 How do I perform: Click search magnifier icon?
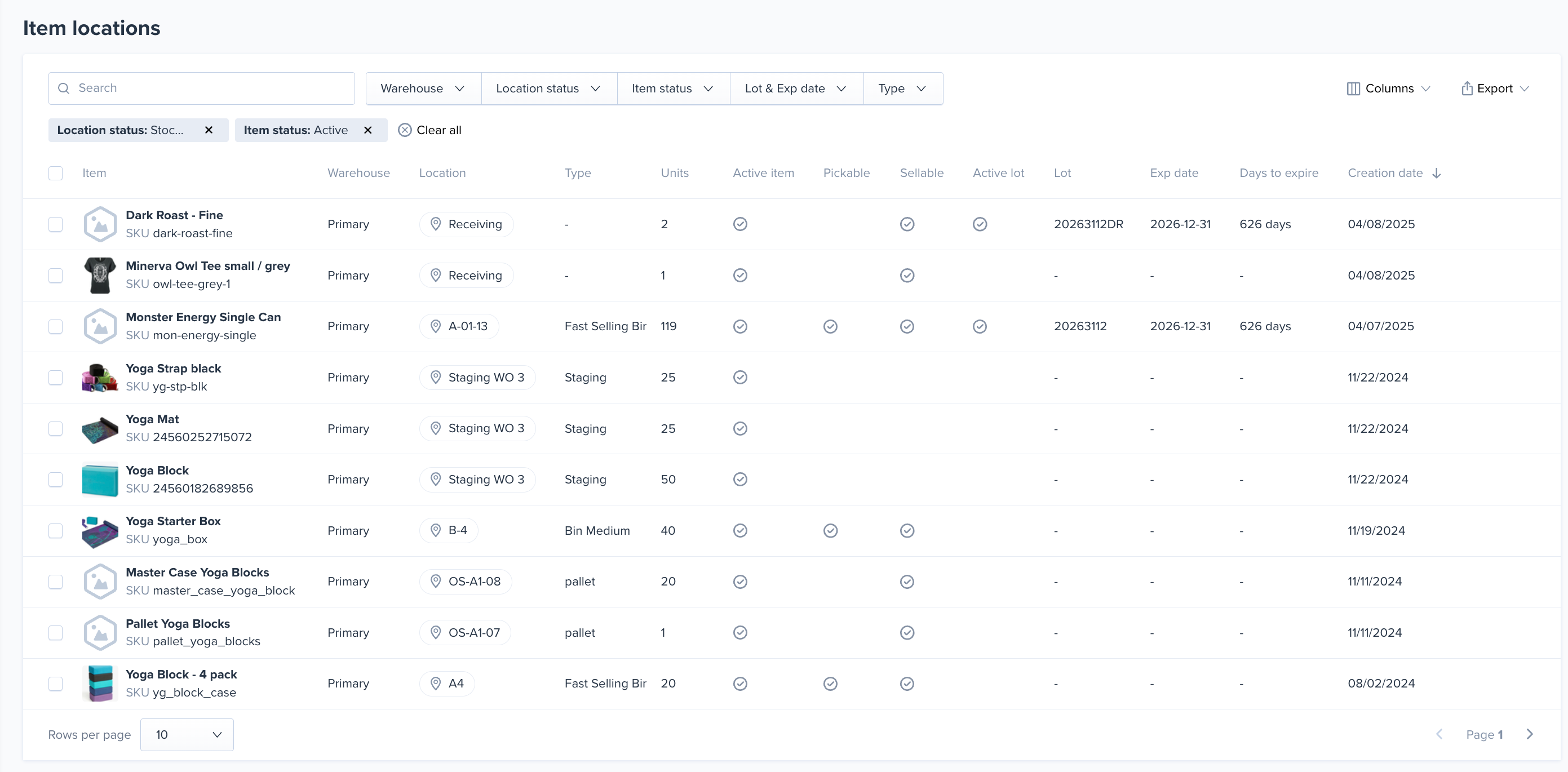click(x=64, y=88)
